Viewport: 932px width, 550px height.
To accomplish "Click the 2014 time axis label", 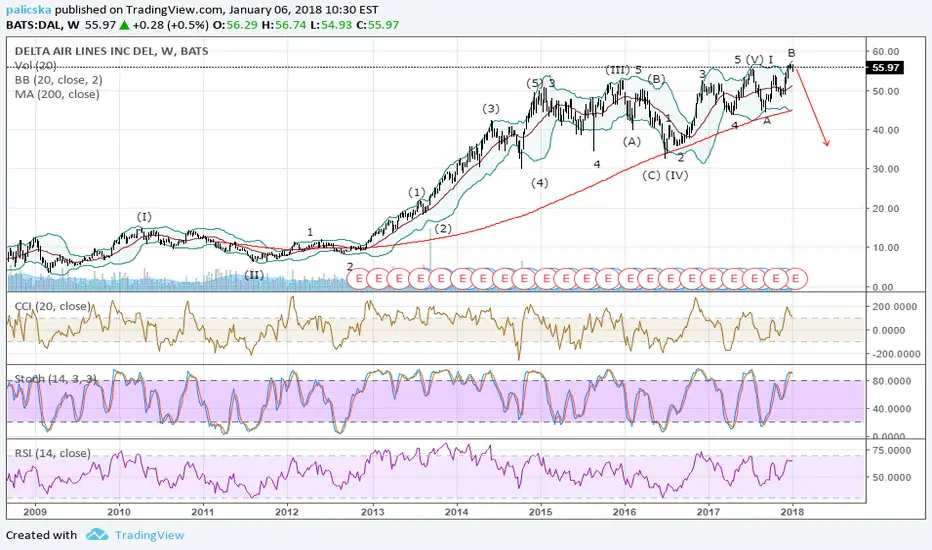I will click(456, 511).
